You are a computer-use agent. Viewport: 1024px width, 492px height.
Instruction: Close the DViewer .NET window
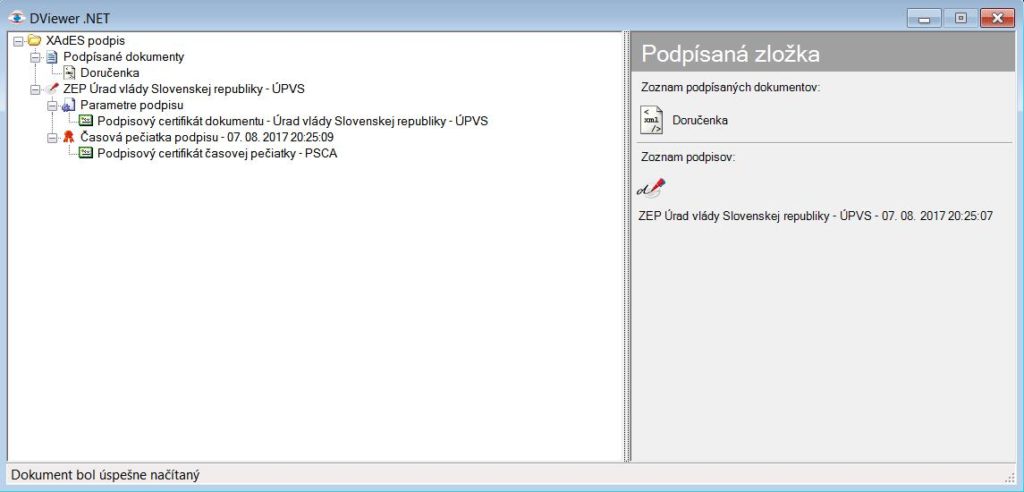(997, 18)
